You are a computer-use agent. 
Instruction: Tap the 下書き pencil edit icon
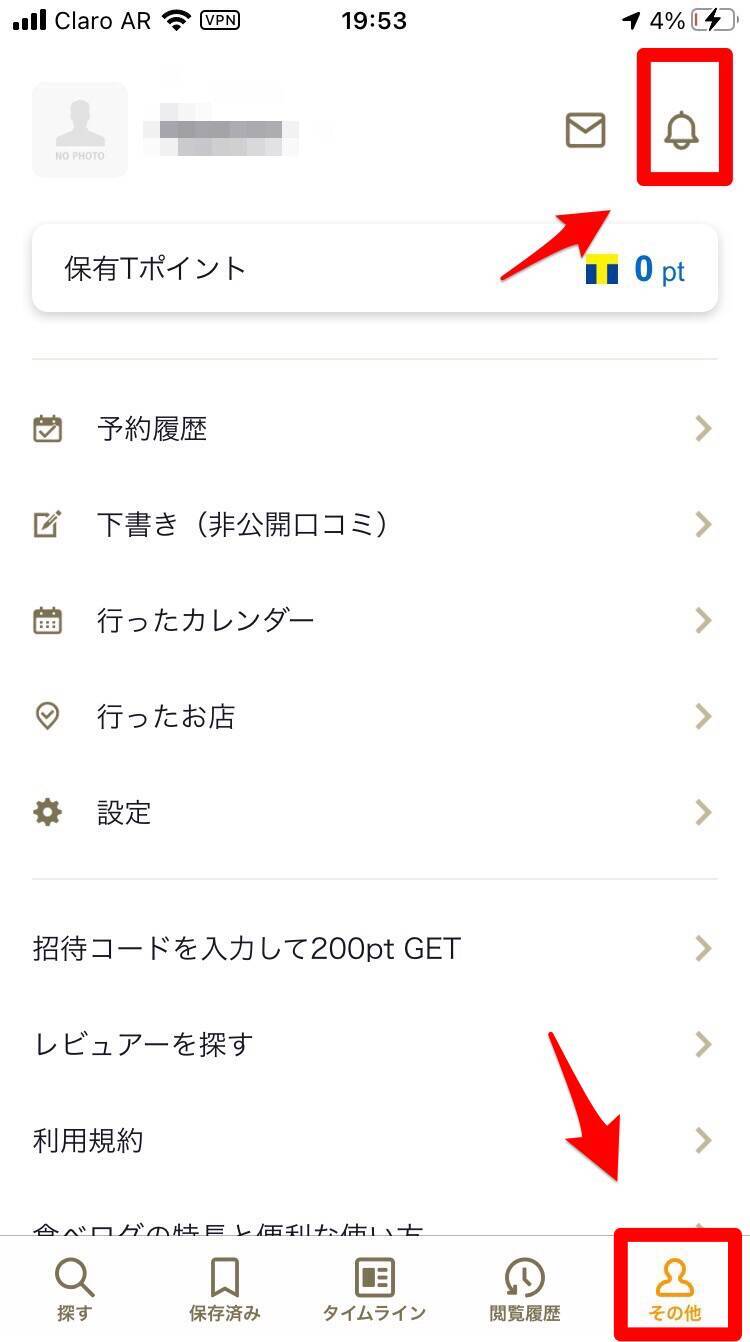[x=47, y=524]
